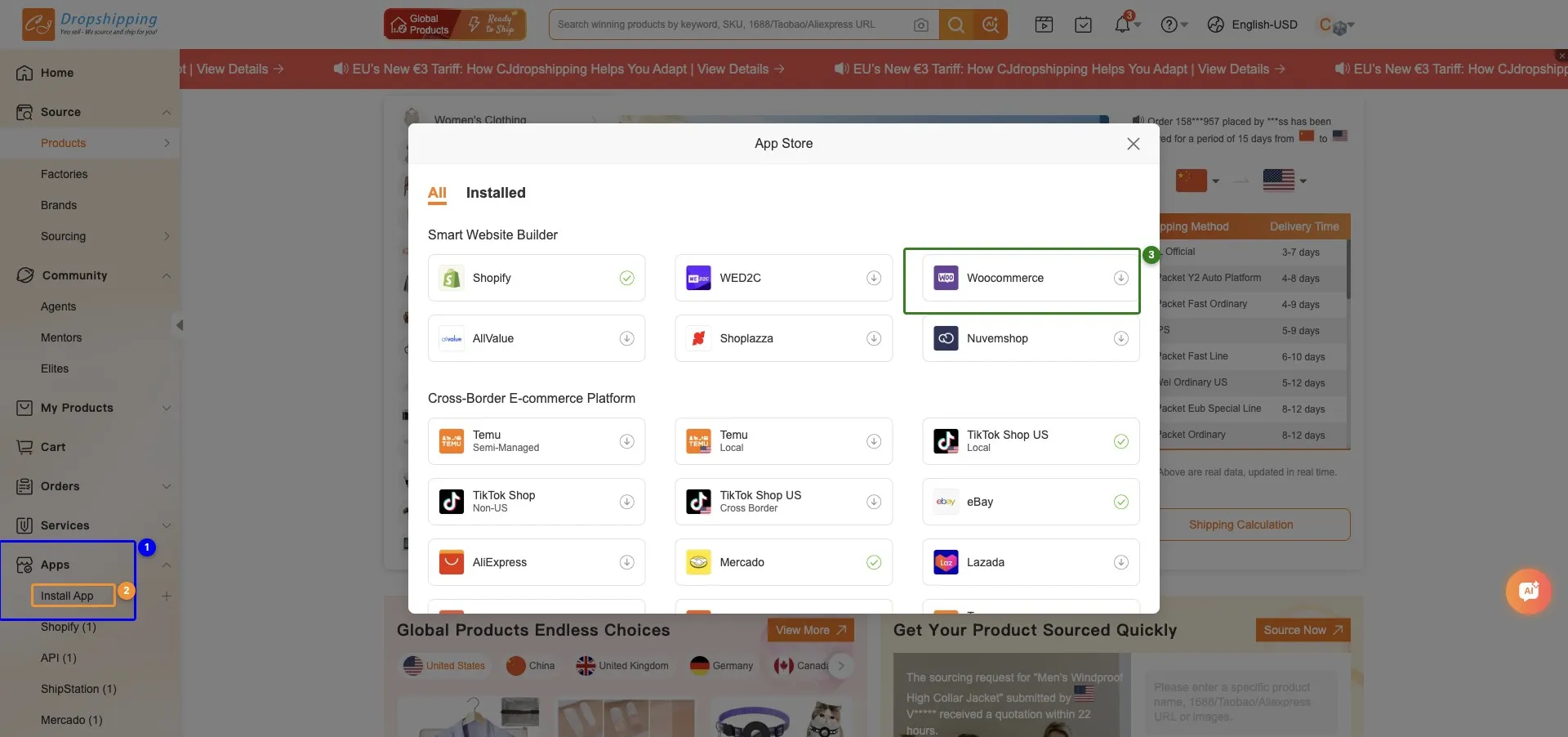Download the TikTok Shop Non-US app

(x=627, y=502)
